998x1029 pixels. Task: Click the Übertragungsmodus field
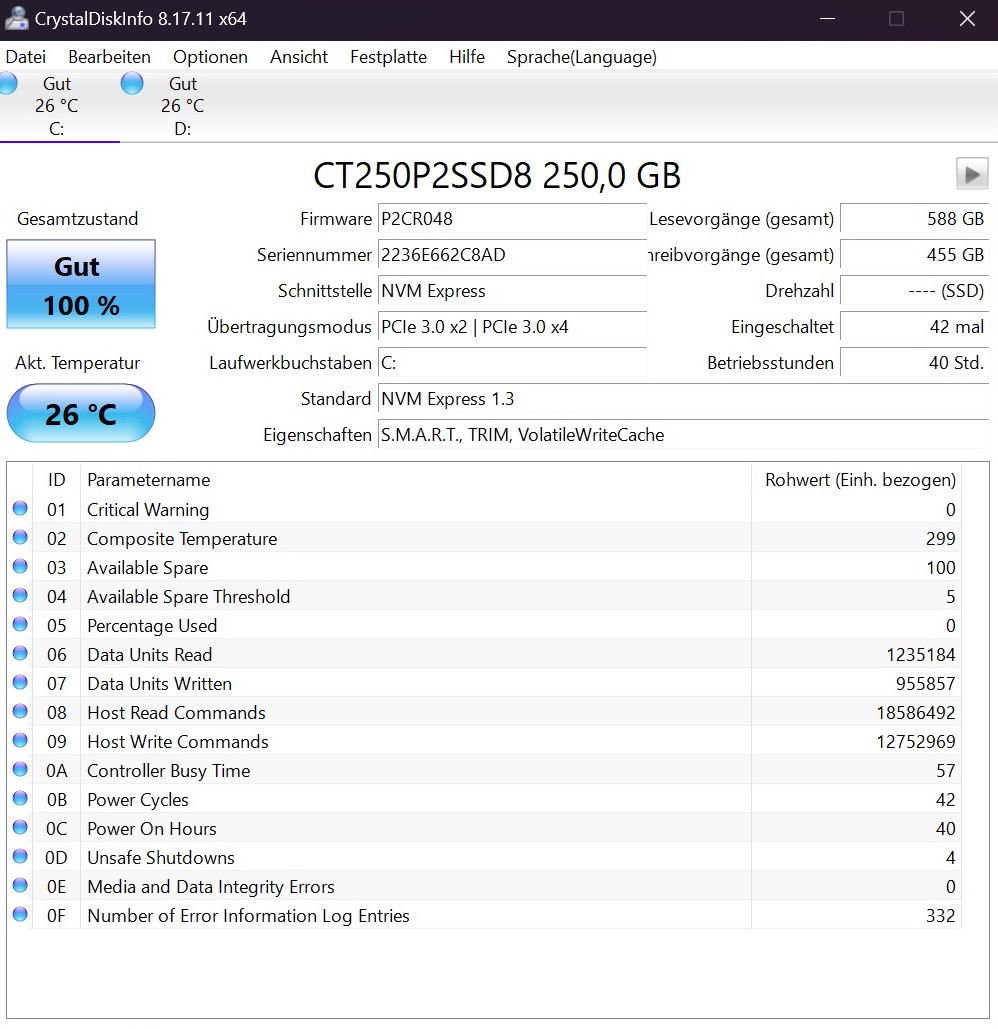pyautogui.click(x=512, y=327)
